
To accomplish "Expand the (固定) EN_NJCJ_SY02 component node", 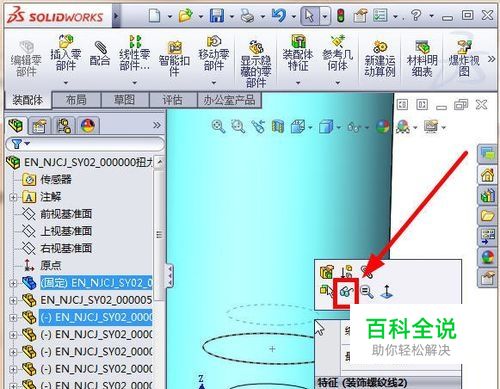I will coord(13,283).
